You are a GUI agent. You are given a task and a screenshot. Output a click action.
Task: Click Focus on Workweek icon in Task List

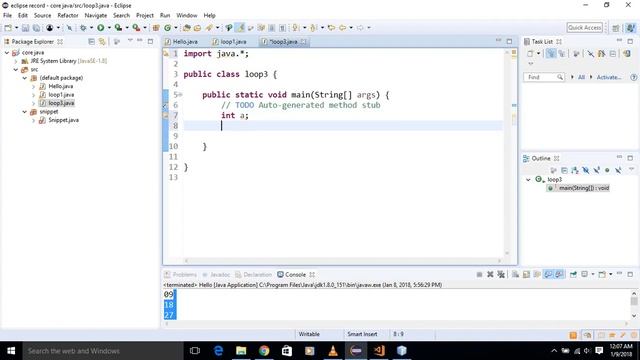pos(576,53)
